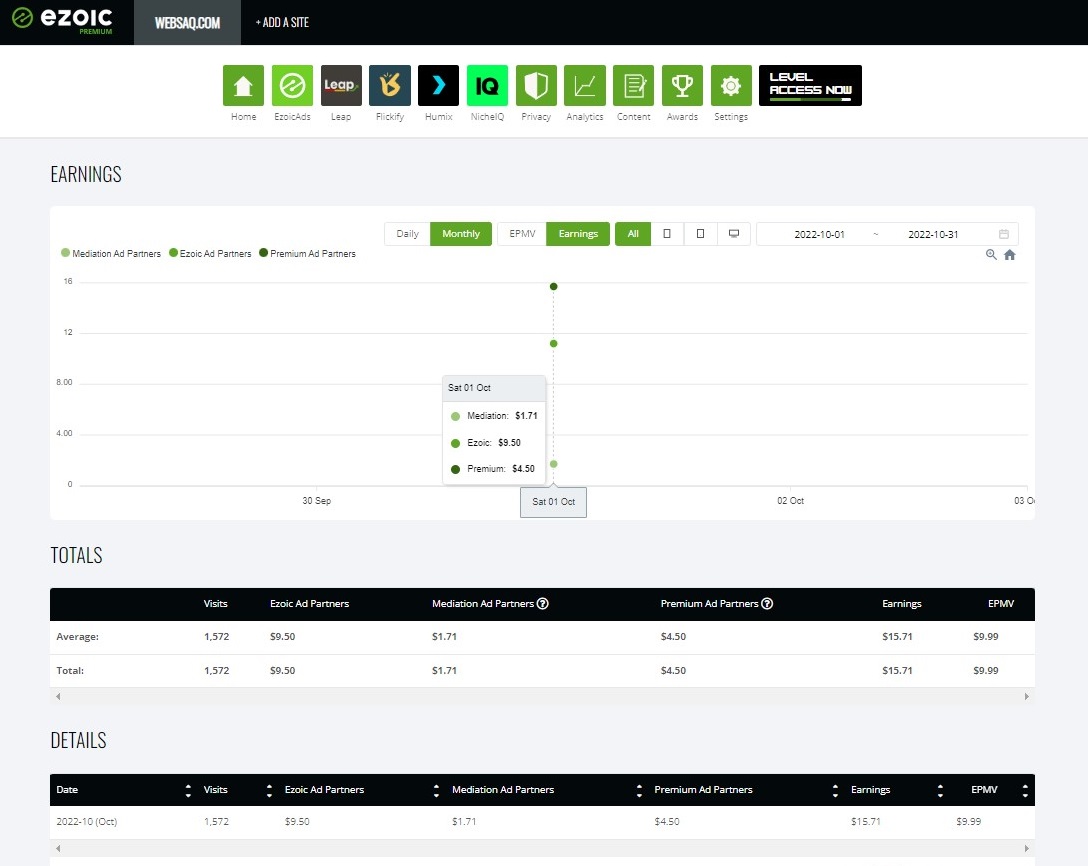The image size is (1088, 866).
Task: Open the Privacy shield icon
Action: click(536, 85)
